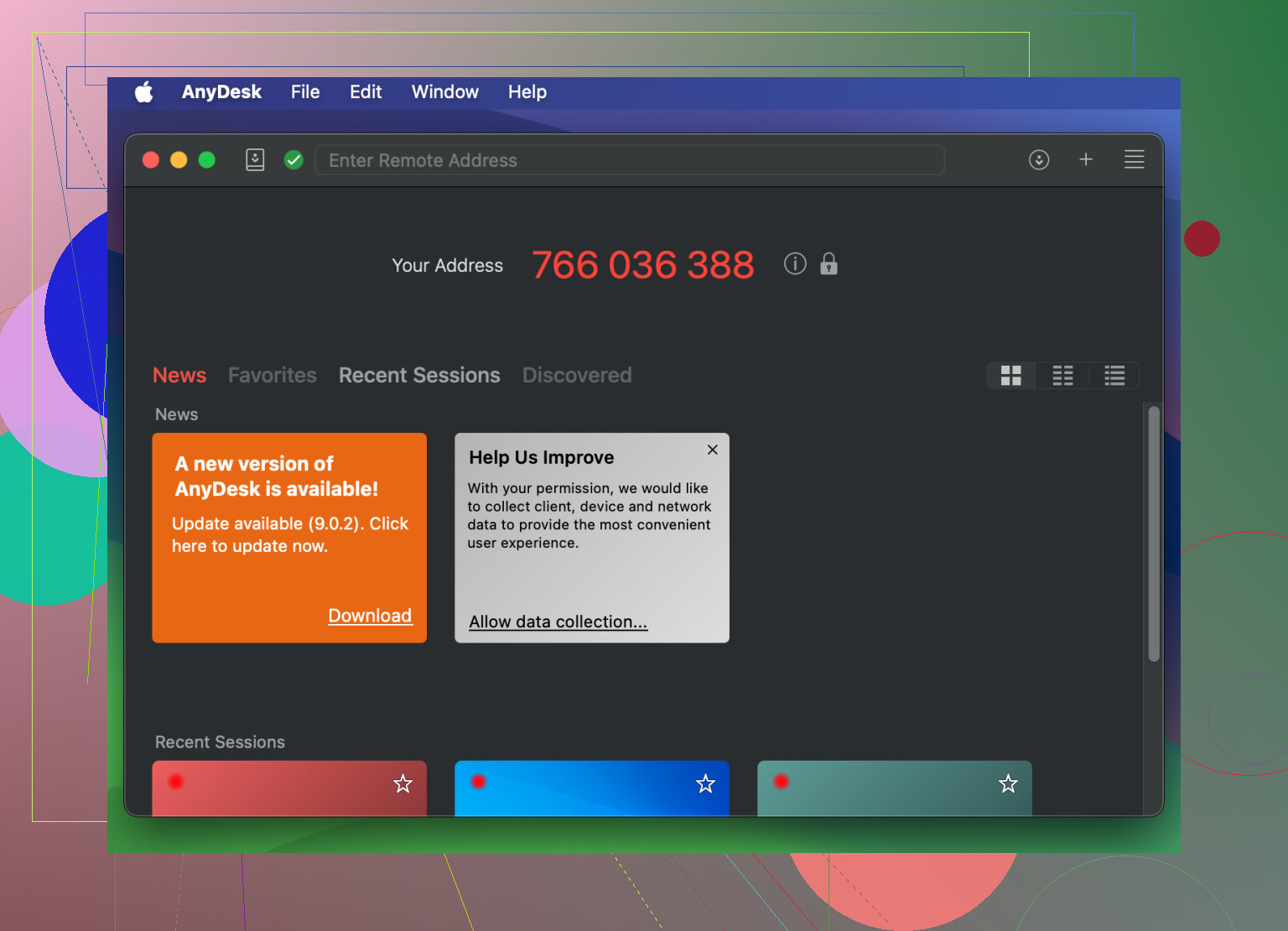The width and height of the screenshot is (1288, 931).
Task: Click the lock icon beside your address
Action: pos(828,264)
